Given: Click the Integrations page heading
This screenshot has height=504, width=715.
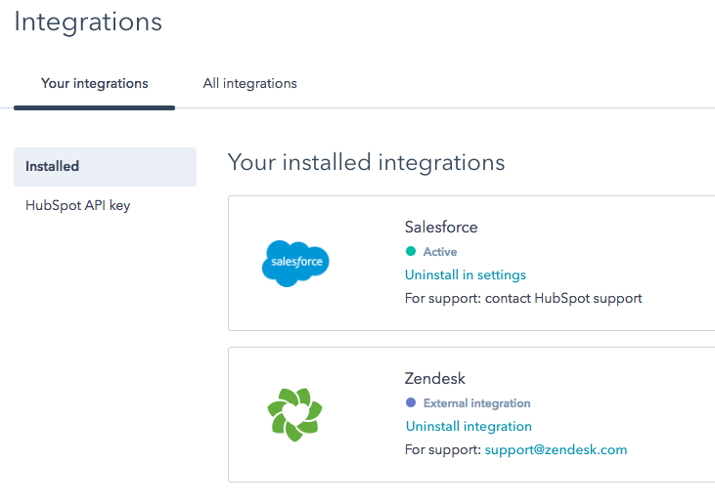Looking at the screenshot, I should coord(88,22).
